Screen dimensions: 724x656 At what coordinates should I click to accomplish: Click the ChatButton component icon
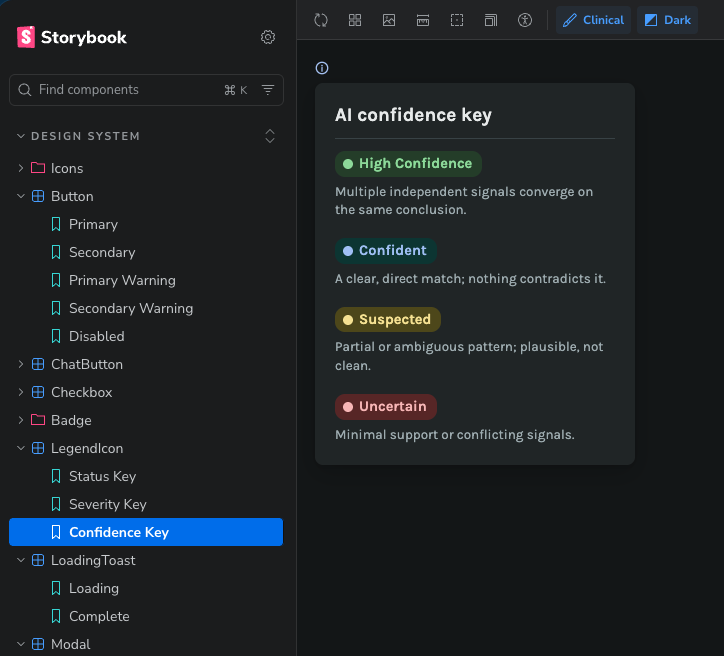click(x=38, y=364)
